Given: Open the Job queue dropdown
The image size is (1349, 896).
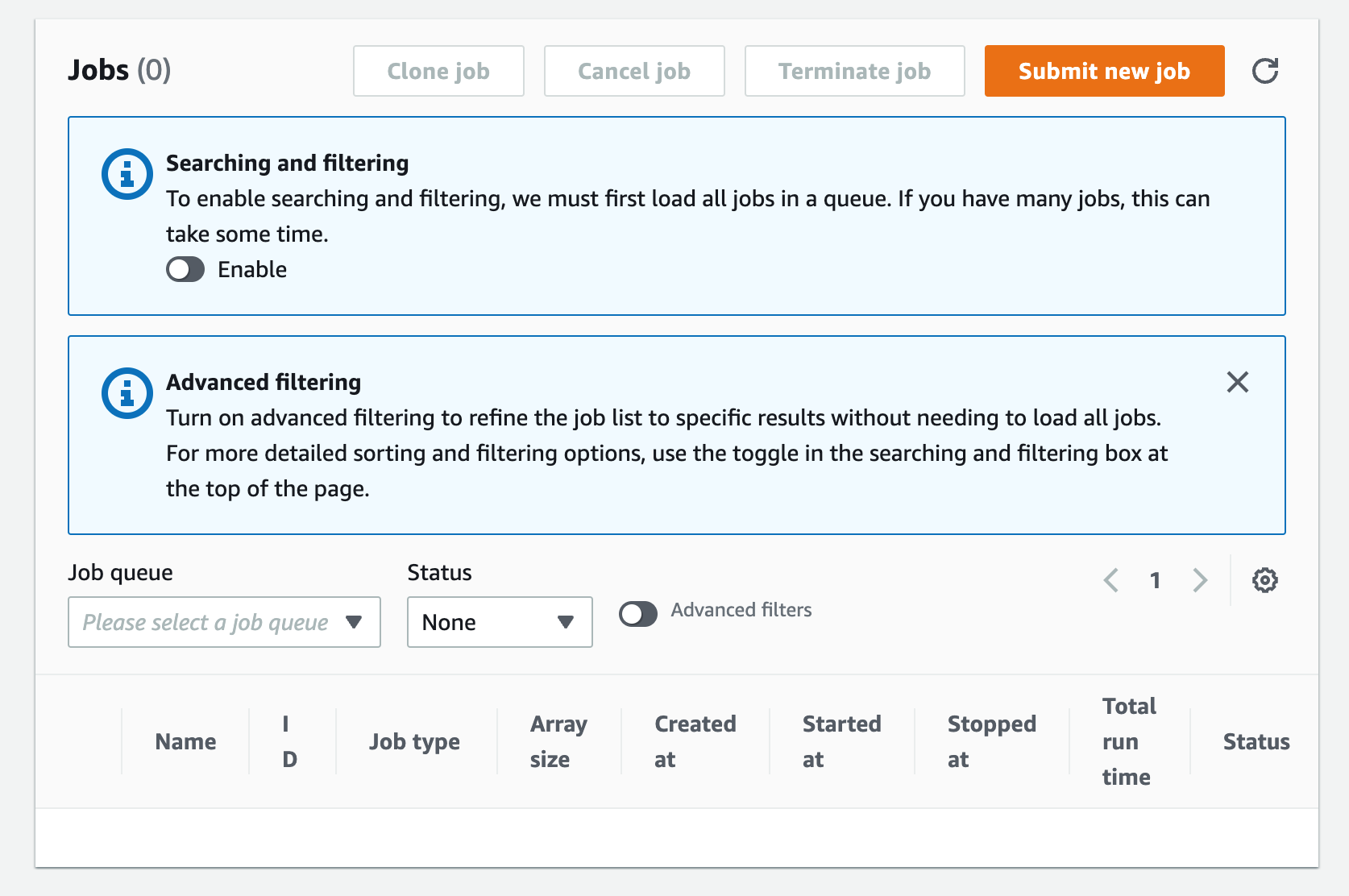Looking at the screenshot, I should pos(224,622).
